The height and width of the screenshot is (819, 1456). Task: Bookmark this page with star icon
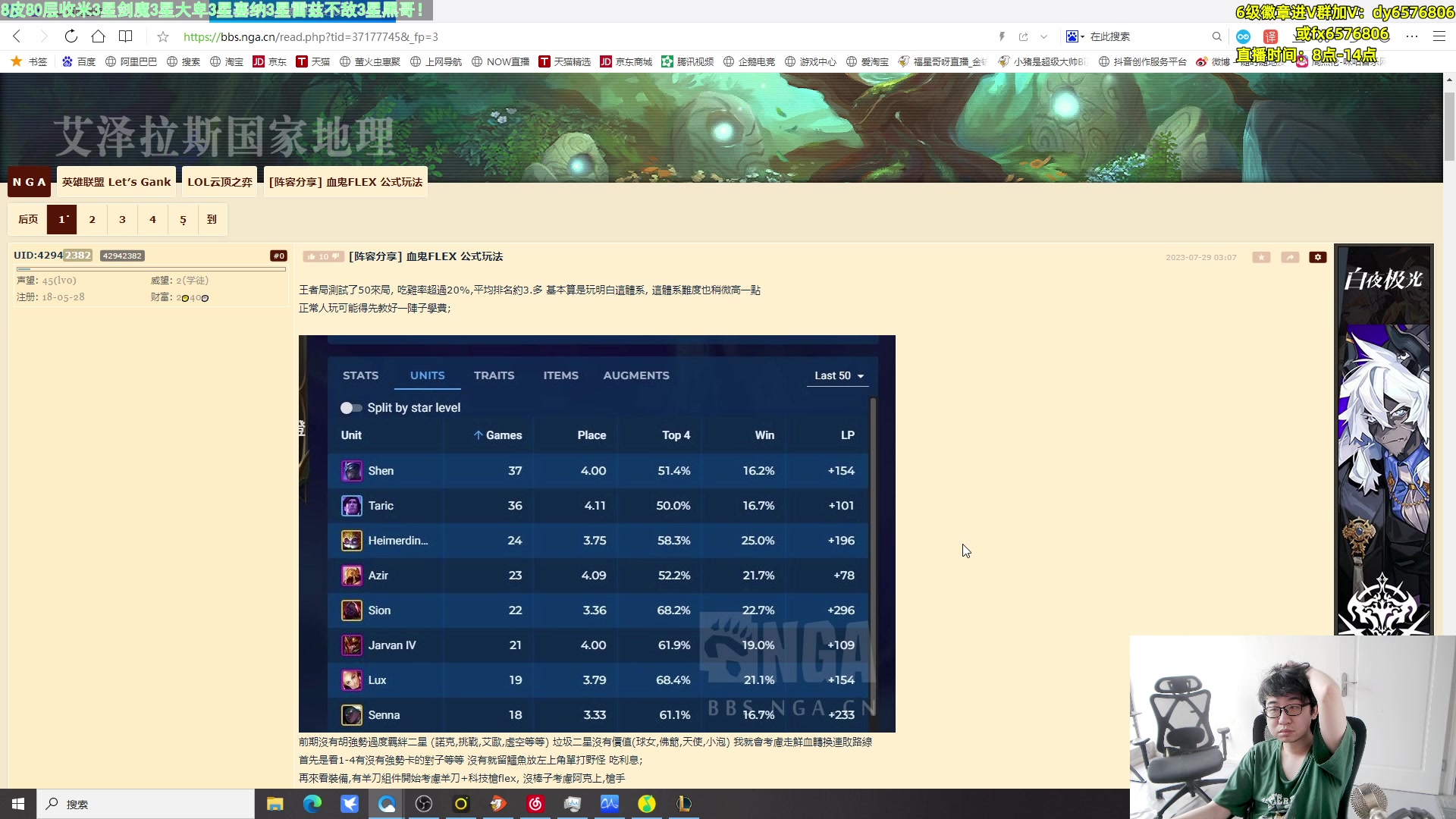162,36
